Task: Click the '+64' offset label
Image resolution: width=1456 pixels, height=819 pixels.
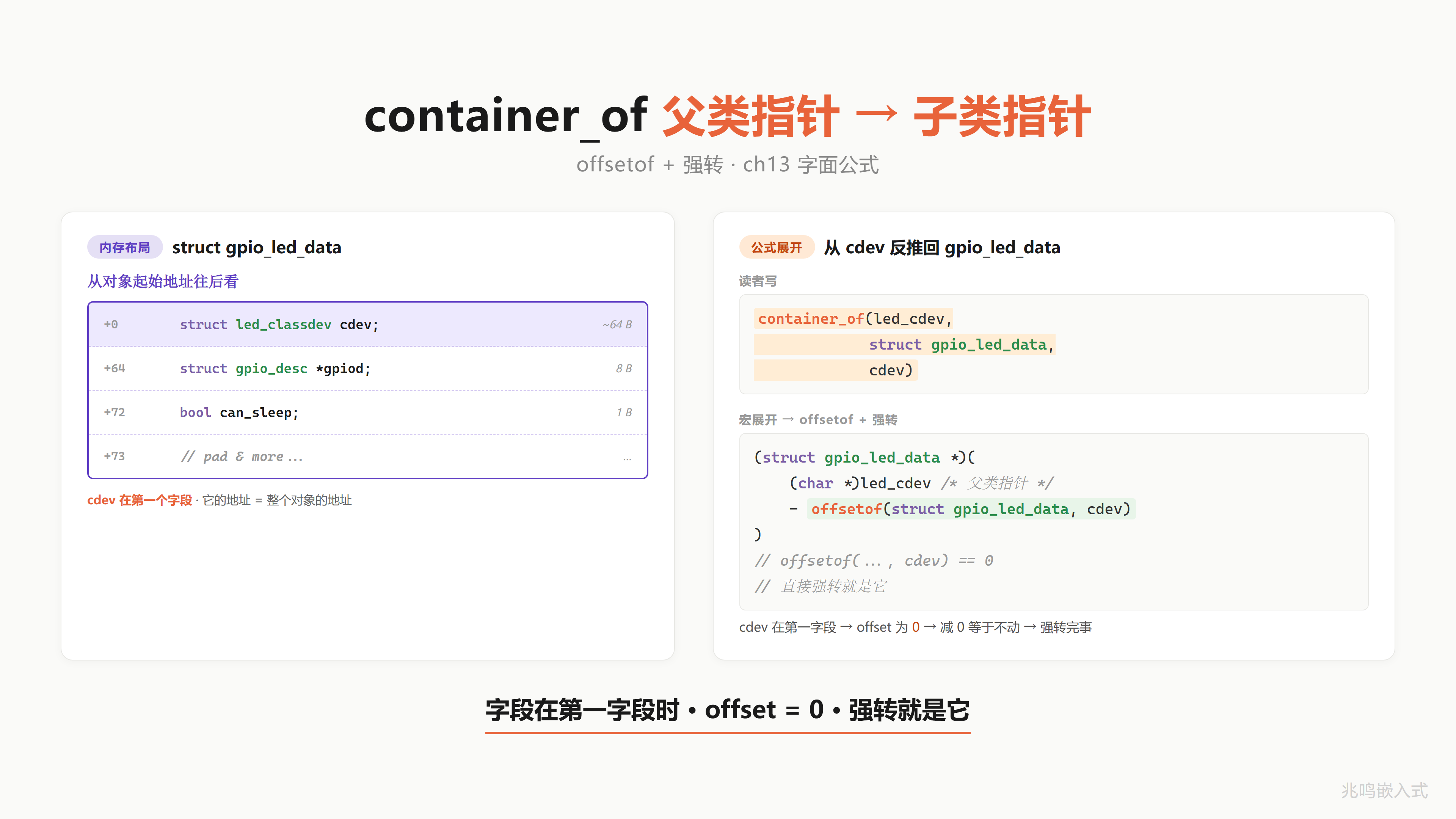Action: pos(114,369)
